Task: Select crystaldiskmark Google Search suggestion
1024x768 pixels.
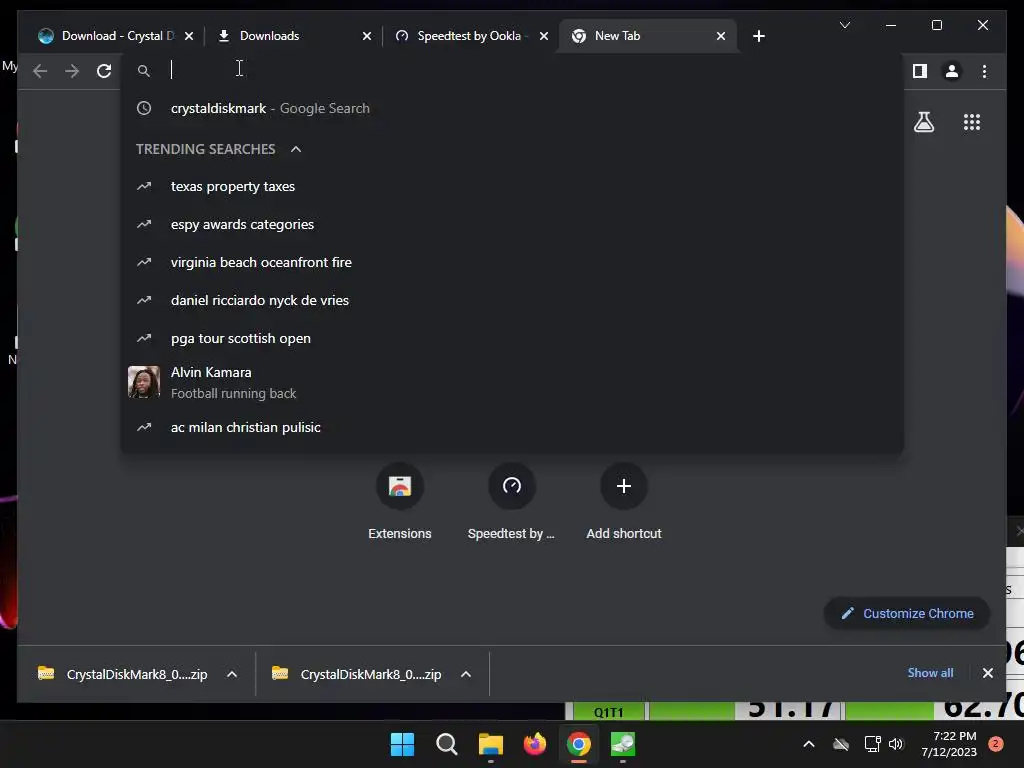Action: click(512, 108)
